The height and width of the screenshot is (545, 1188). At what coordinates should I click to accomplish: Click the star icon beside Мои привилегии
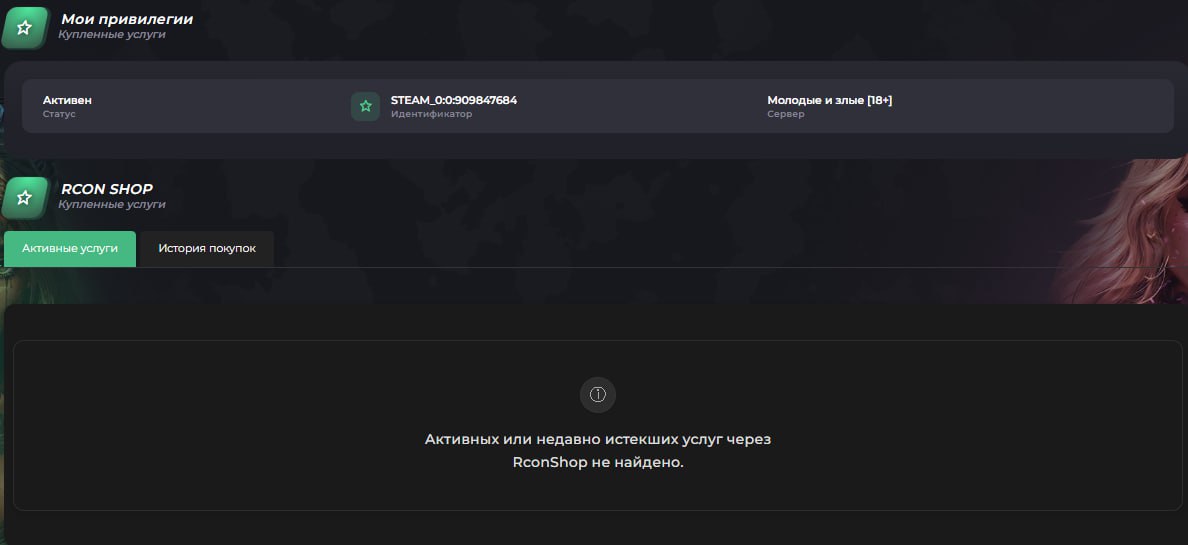pos(24,27)
